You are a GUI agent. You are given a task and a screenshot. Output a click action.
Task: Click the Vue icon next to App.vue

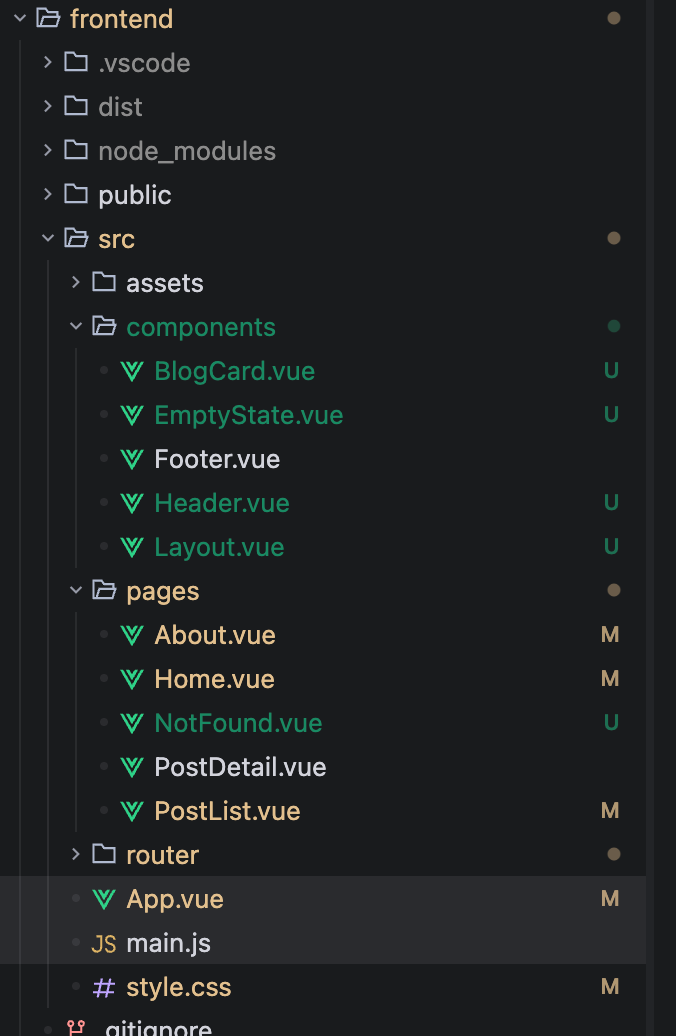click(x=104, y=899)
